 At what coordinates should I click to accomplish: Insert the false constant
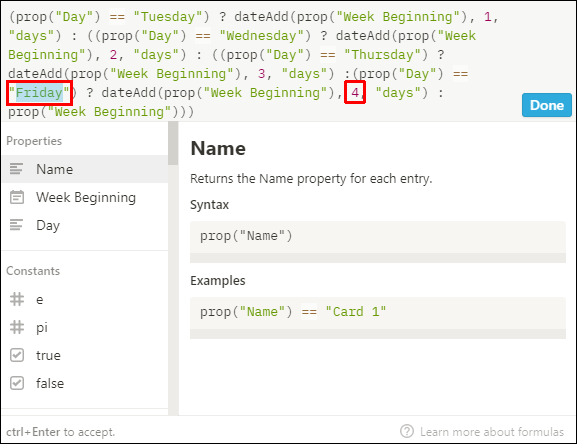(x=85, y=383)
